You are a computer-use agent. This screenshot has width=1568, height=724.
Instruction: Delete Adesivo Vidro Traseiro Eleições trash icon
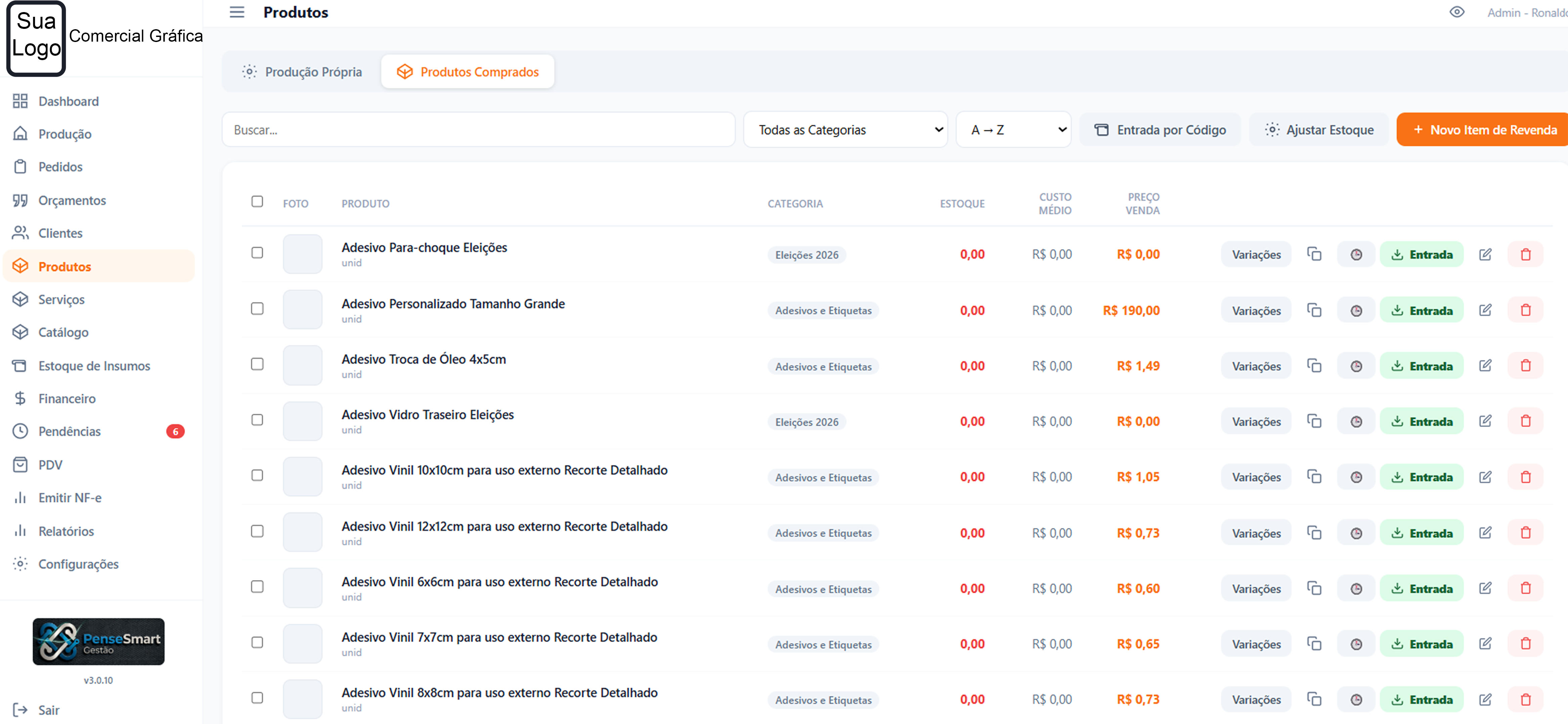click(x=1525, y=422)
